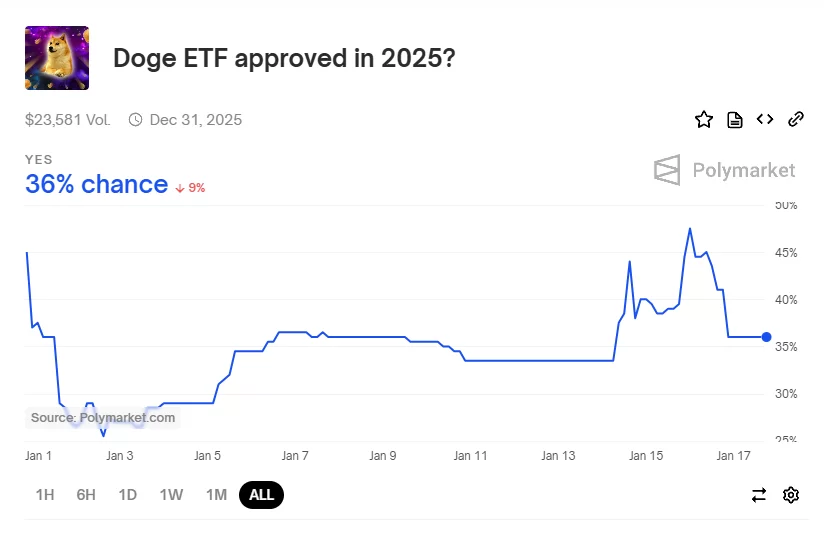Click the "36% chance" text
Image resolution: width=824 pixels, height=552 pixels.
click(96, 185)
